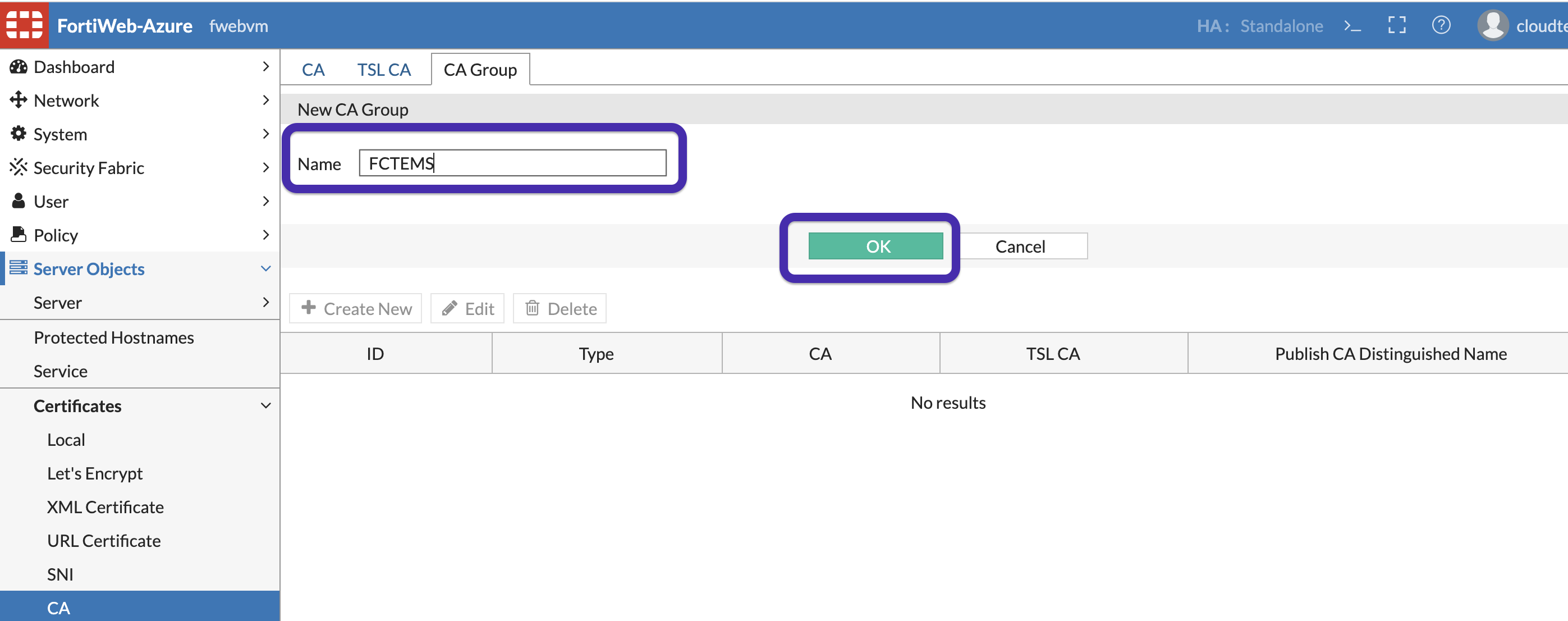Select the SNI menu item in sidebar
This screenshot has width=1568, height=621.
click(59, 572)
